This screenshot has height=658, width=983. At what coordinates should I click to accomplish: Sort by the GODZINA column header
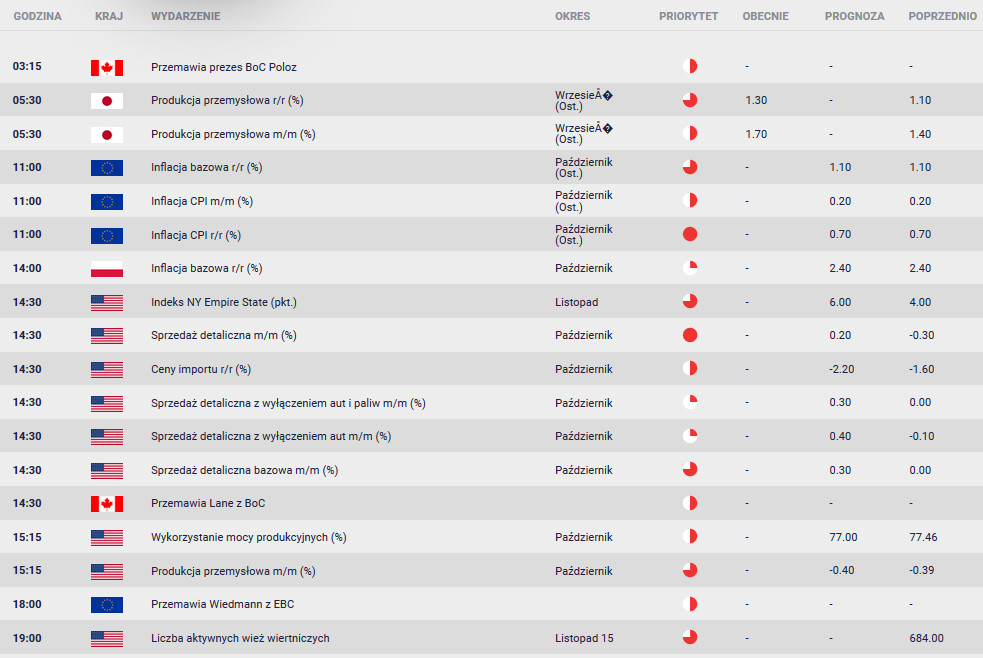coord(38,16)
